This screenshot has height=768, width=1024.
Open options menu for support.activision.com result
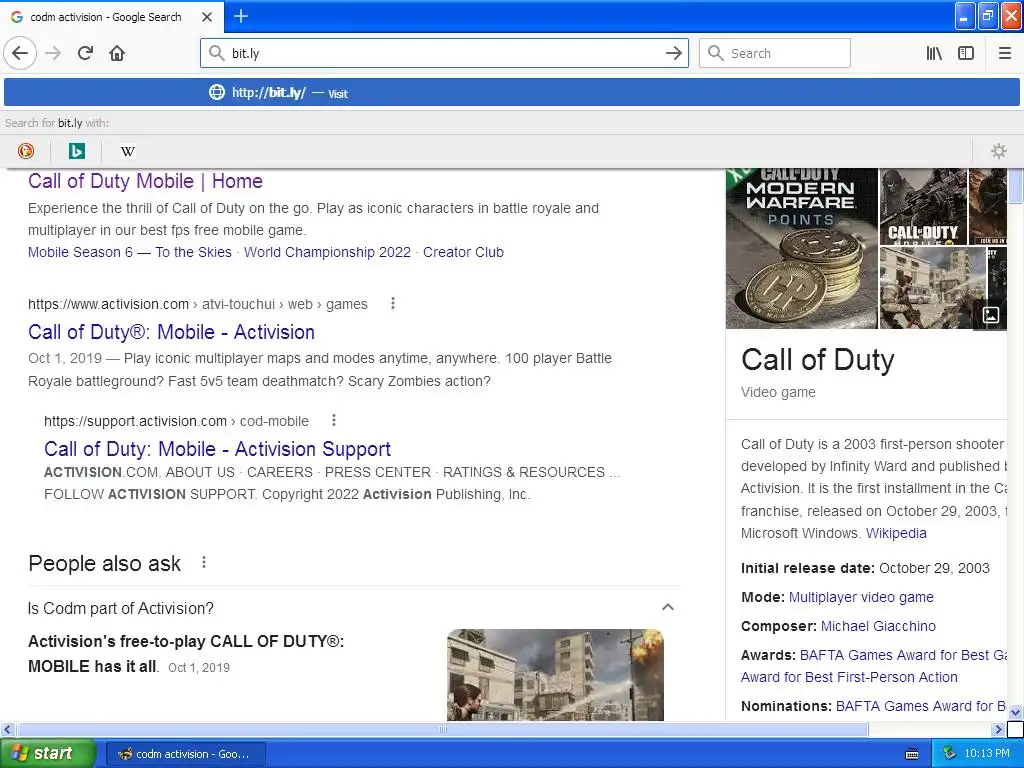(334, 420)
